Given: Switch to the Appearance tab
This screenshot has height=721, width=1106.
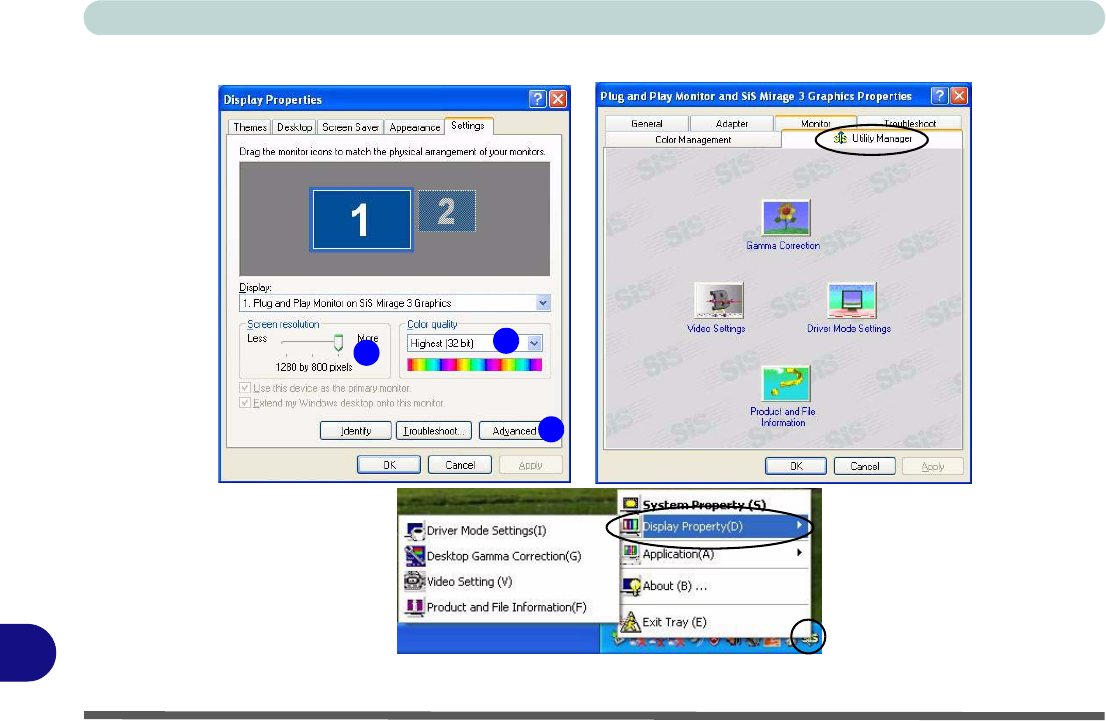Looking at the screenshot, I should coord(414,127).
